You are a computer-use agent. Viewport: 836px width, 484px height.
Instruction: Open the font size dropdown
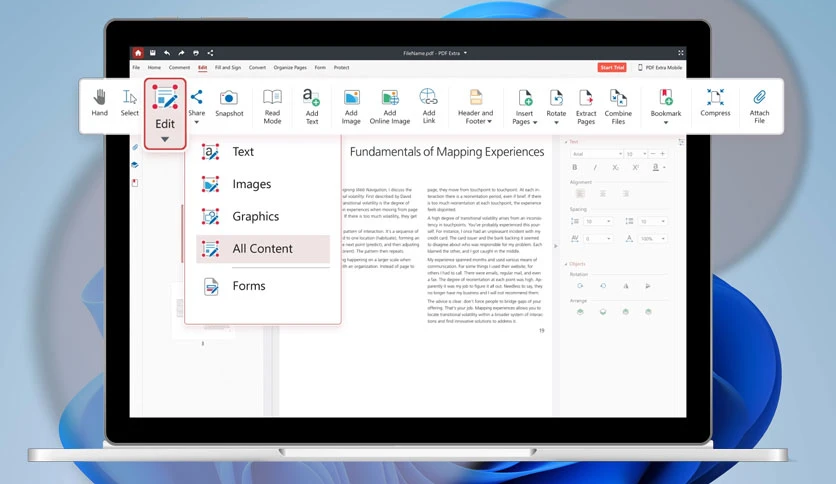tap(636, 154)
